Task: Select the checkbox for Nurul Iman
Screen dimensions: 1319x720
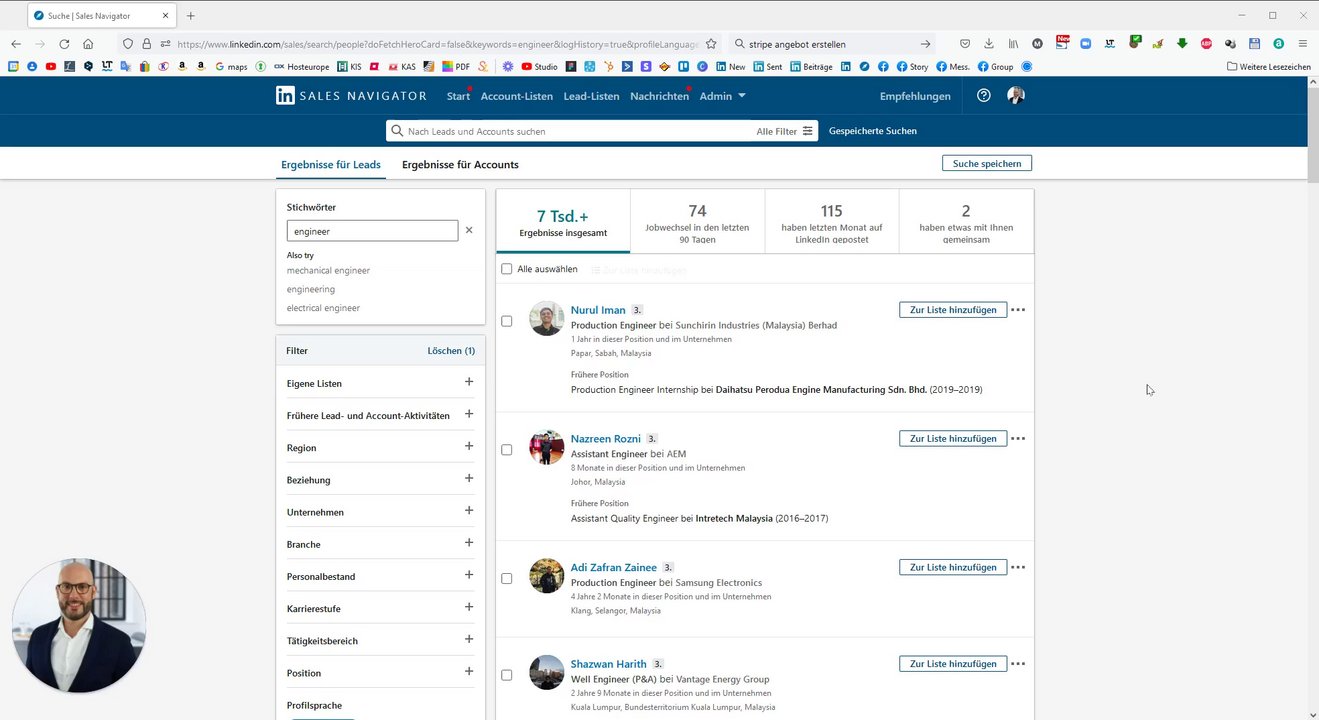Action: point(507,321)
